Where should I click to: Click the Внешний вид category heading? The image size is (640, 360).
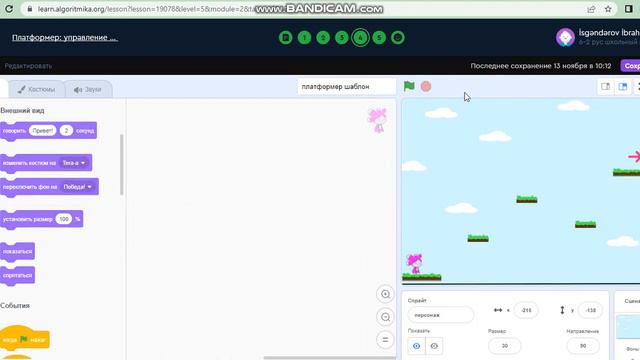tap(22, 111)
